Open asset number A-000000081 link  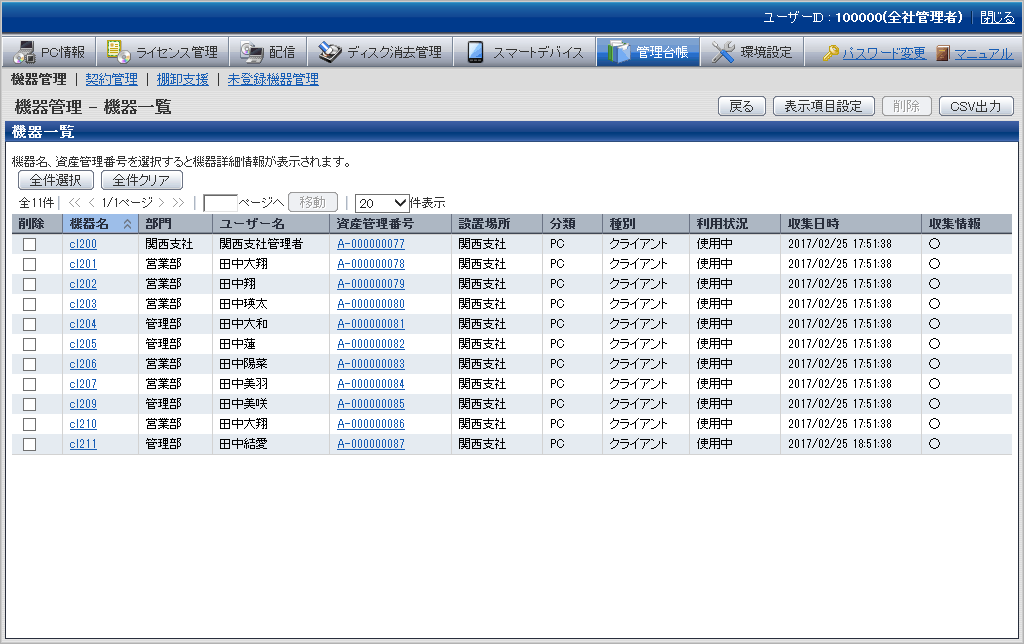pyautogui.click(x=371, y=324)
